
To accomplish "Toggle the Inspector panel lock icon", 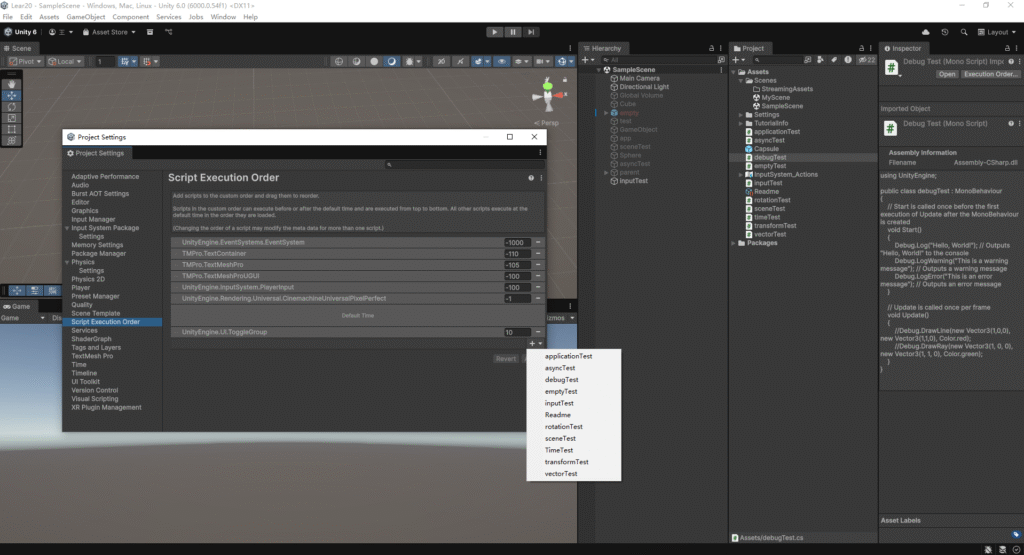I will [x=1007, y=48].
